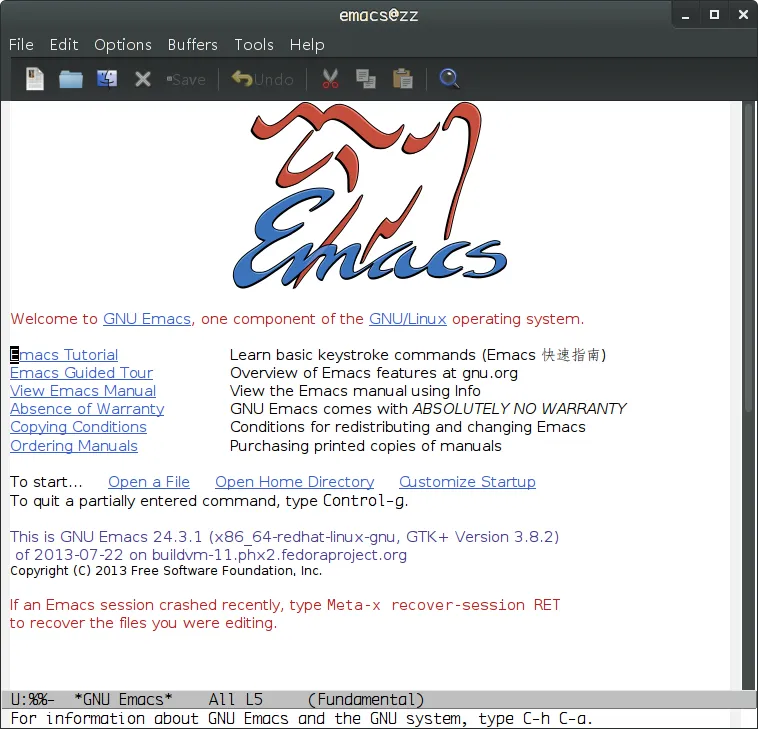Click the Open Directory (dired) toolbar icon
The width and height of the screenshot is (758, 729).
tap(107, 79)
